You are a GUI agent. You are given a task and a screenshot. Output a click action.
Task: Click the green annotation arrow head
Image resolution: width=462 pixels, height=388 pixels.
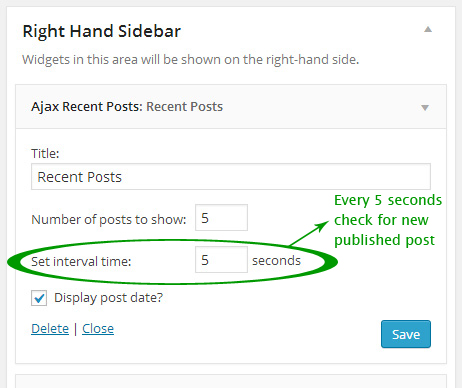(x=323, y=226)
